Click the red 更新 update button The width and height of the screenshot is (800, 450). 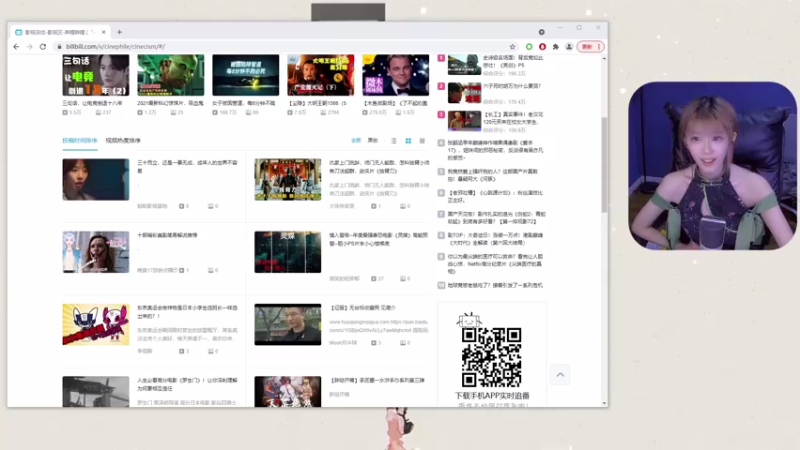coord(590,46)
